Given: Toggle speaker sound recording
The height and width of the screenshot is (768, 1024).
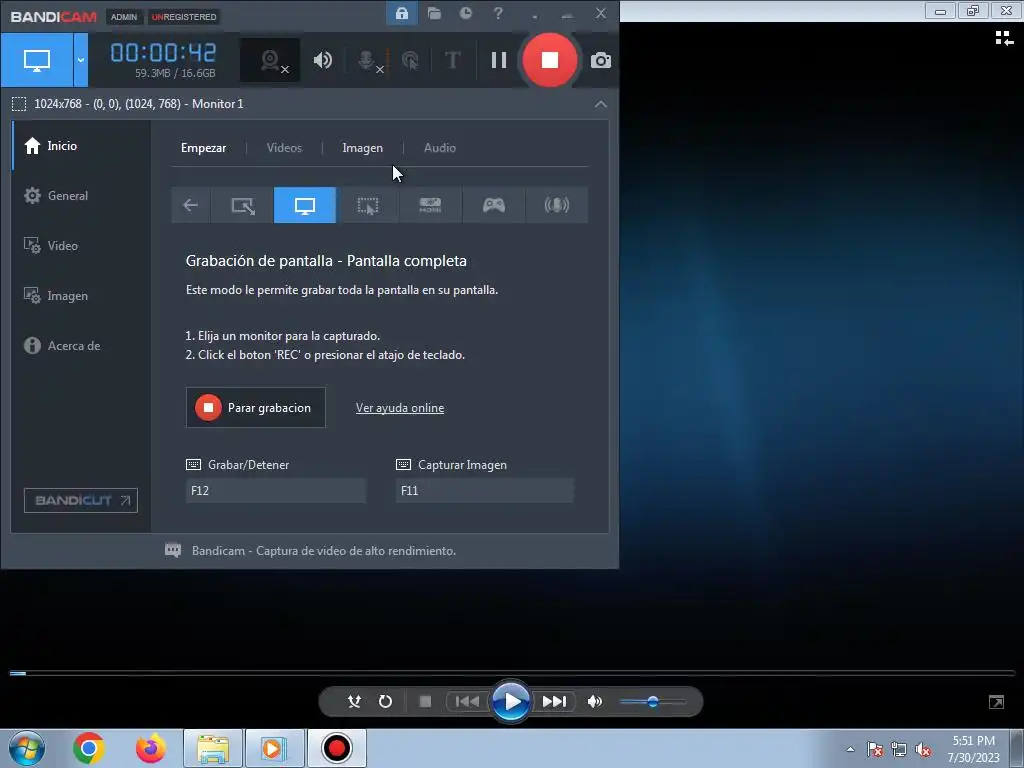Looking at the screenshot, I should pyautogui.click(x=323, y=60).
